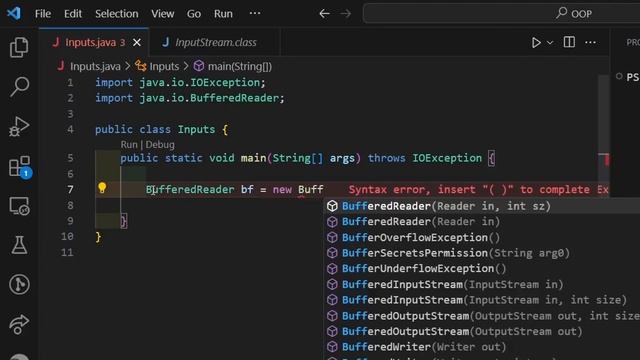Screen dimensions: 640x360
Task: Click the Debug code lens above main
Action: [x=160, y=144]
